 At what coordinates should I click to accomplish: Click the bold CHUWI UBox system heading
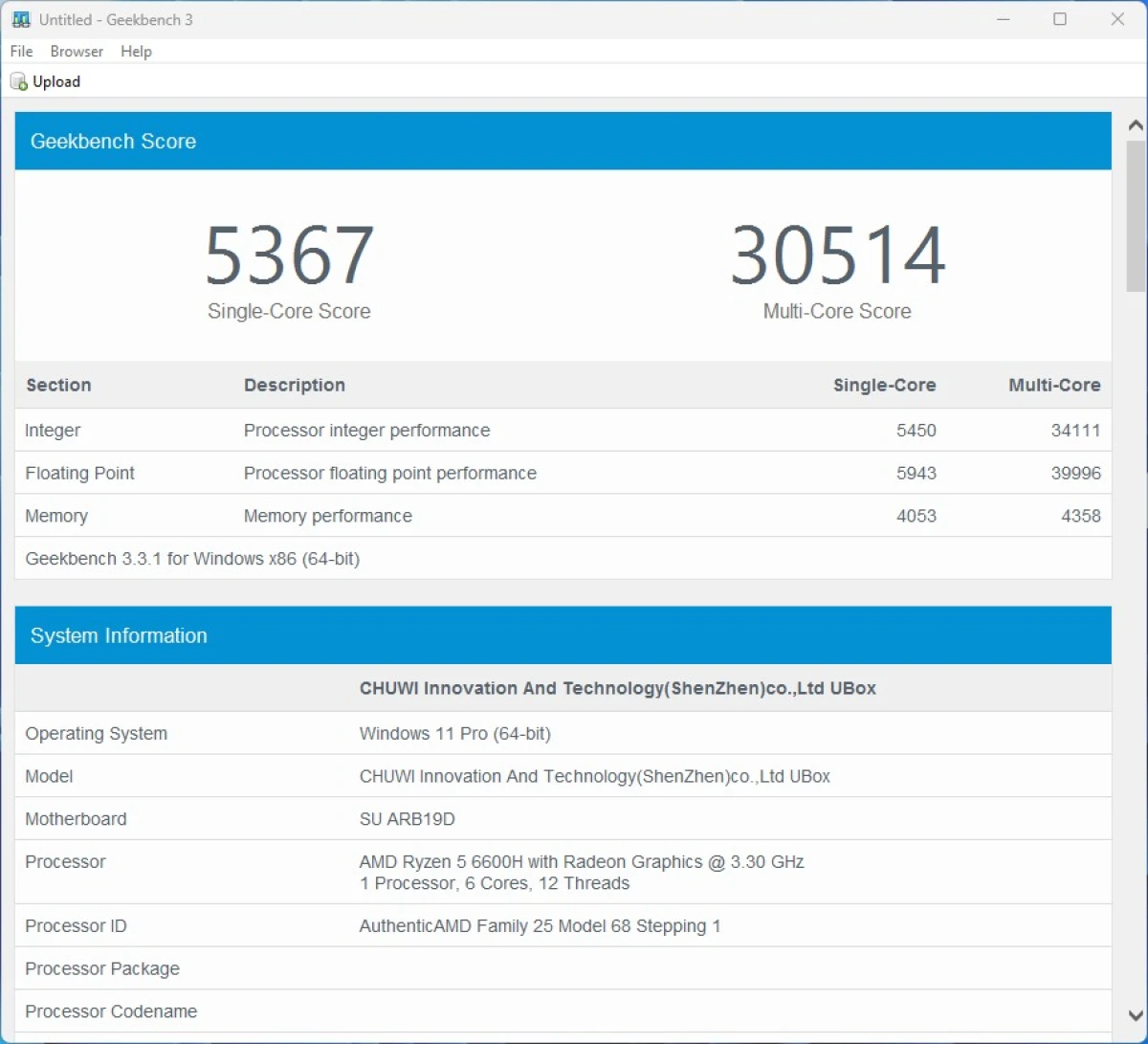coord(618,688)
